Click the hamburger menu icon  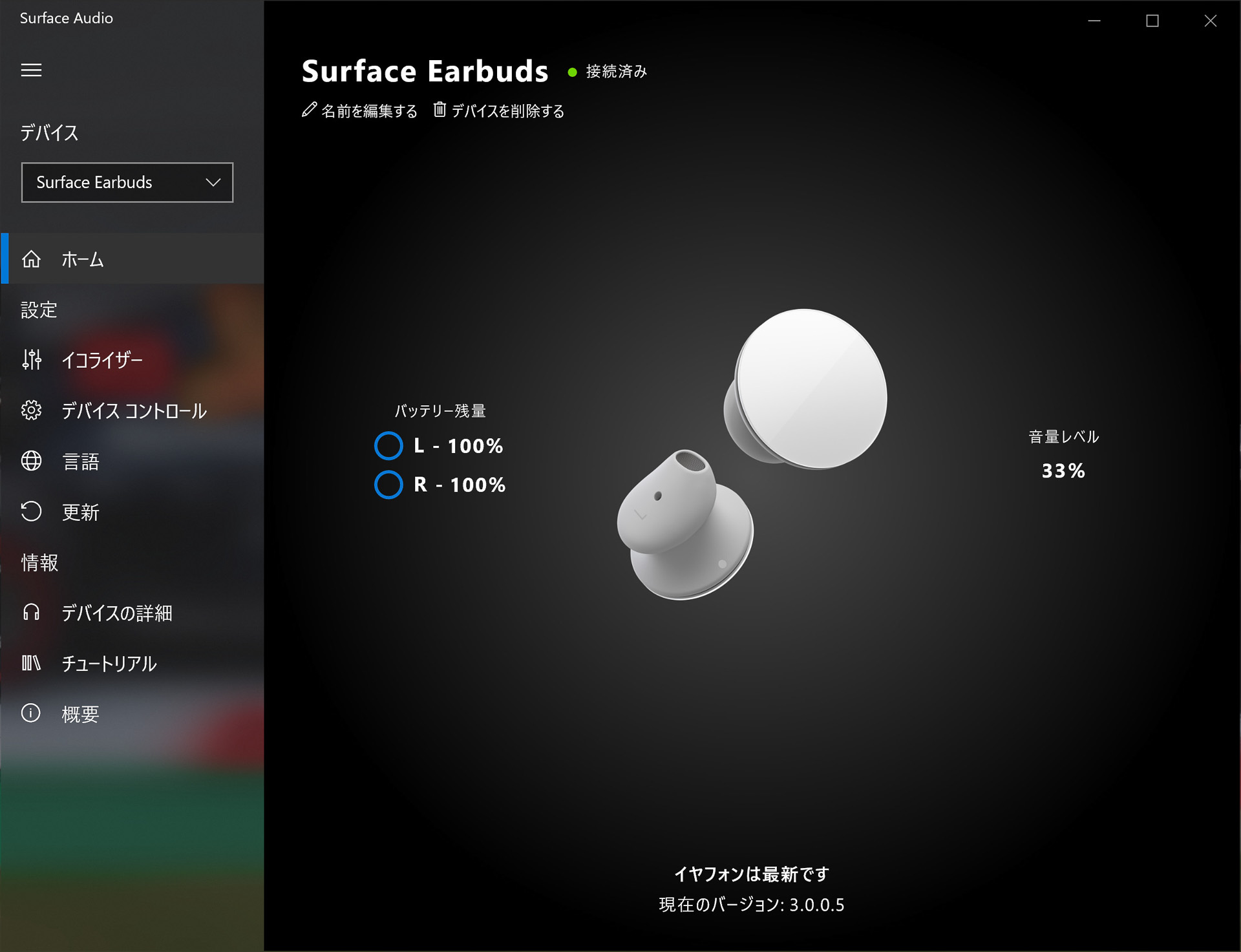[31, 70]
